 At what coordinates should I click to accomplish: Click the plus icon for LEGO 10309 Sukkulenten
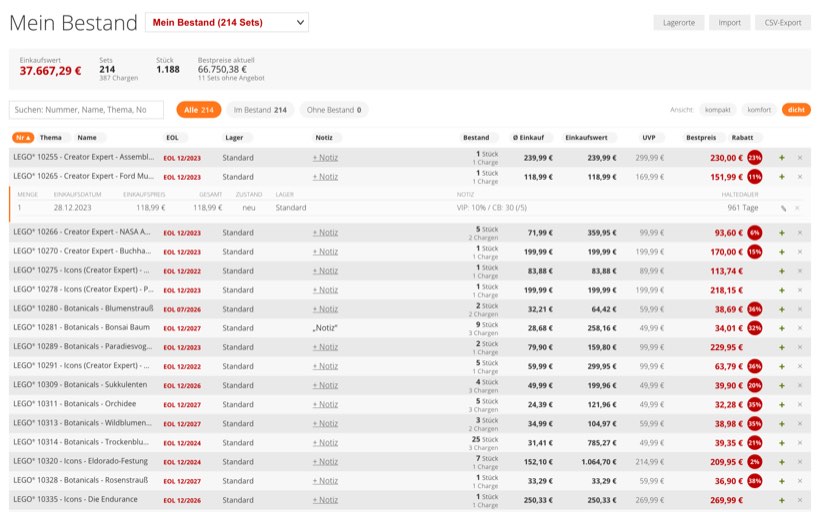tap(782, 385)
